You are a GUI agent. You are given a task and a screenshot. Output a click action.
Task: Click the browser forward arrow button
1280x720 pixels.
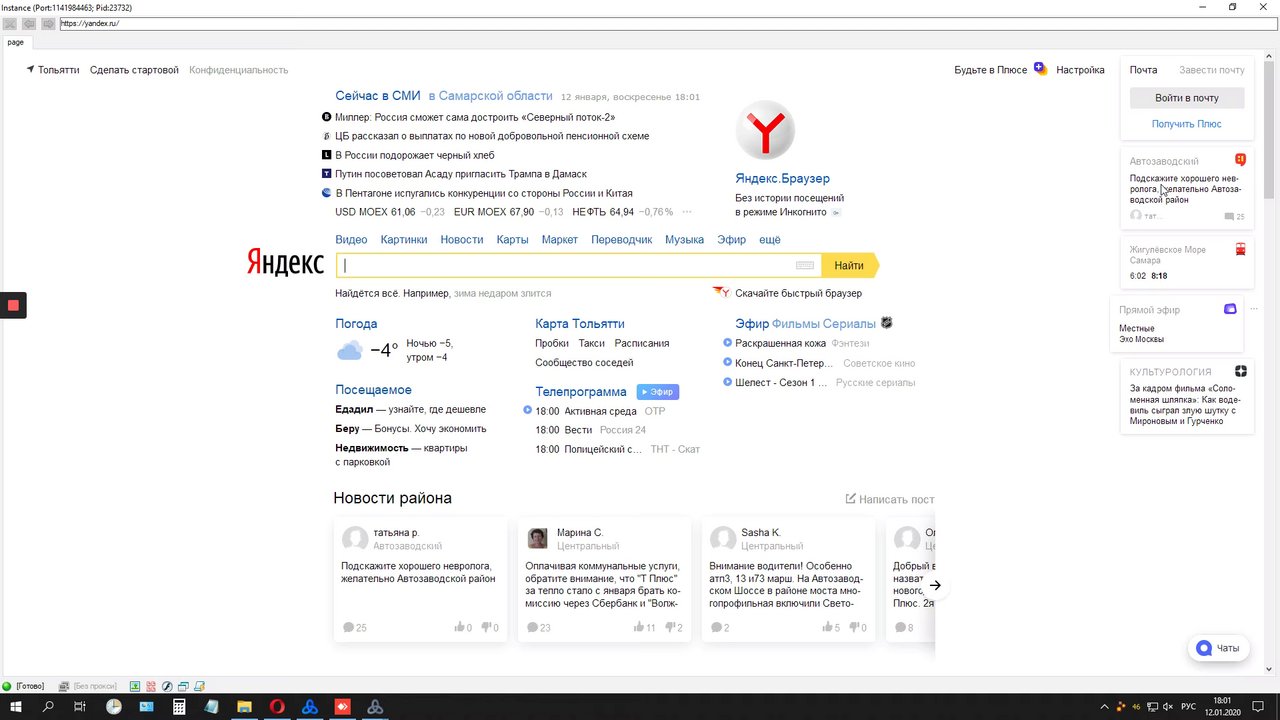tap(47, 23)
